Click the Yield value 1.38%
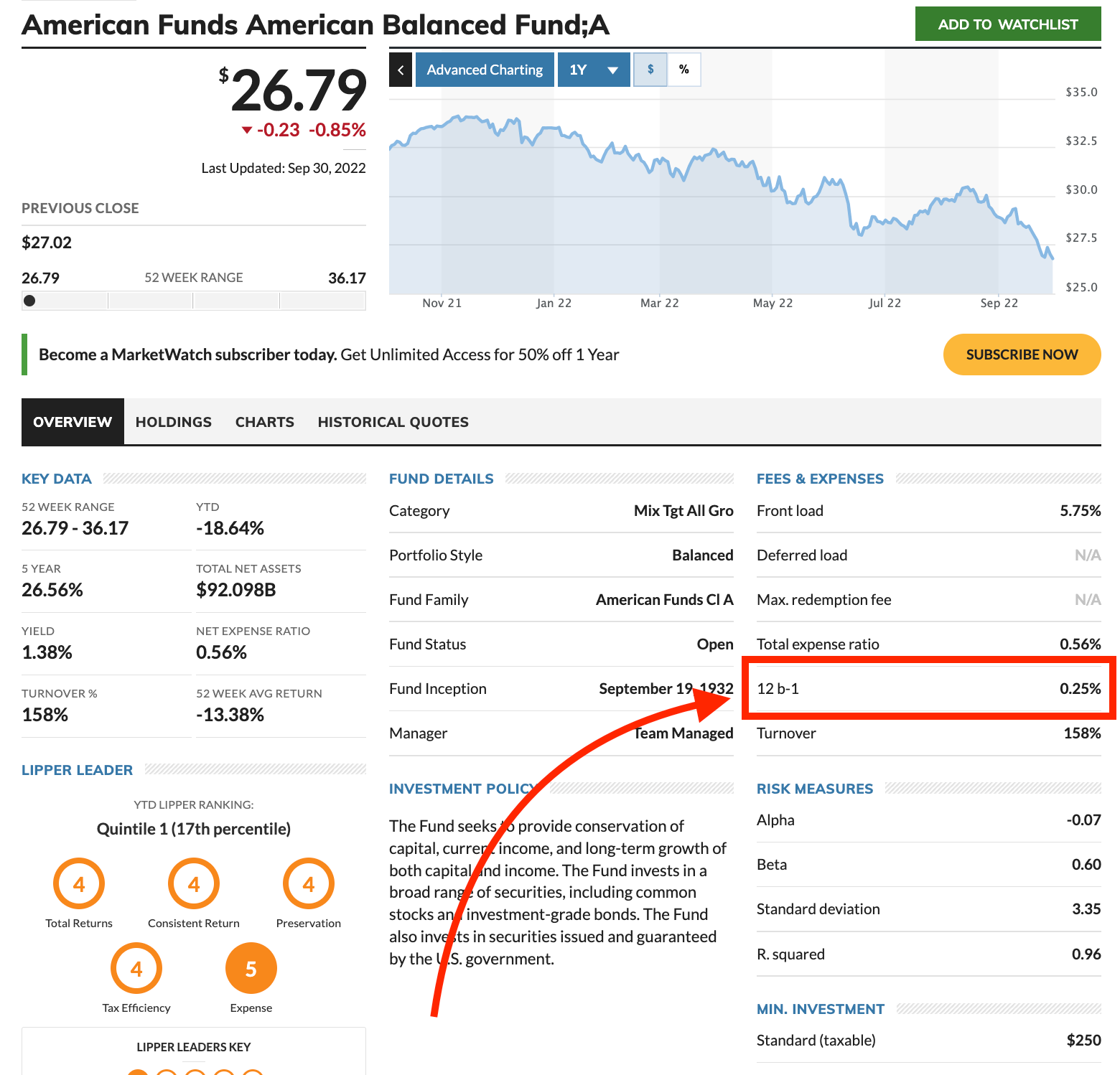Image resolution: width=1120 pixels, height=1075 pixels. pyautogui.click(x=47, y=652)
